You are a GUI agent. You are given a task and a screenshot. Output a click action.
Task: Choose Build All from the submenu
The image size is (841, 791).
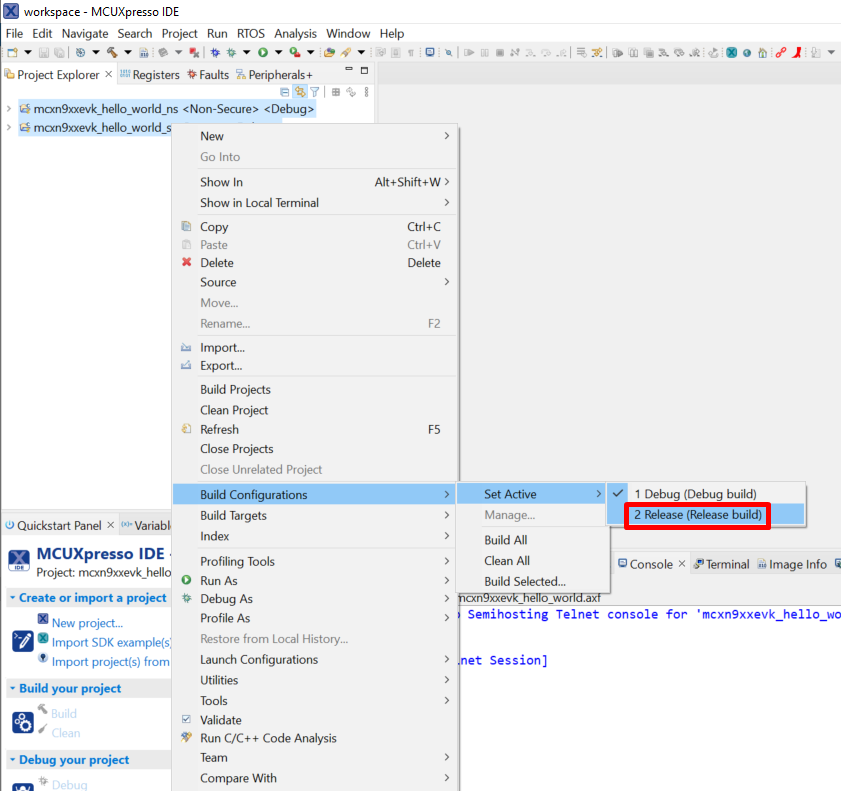505,540
